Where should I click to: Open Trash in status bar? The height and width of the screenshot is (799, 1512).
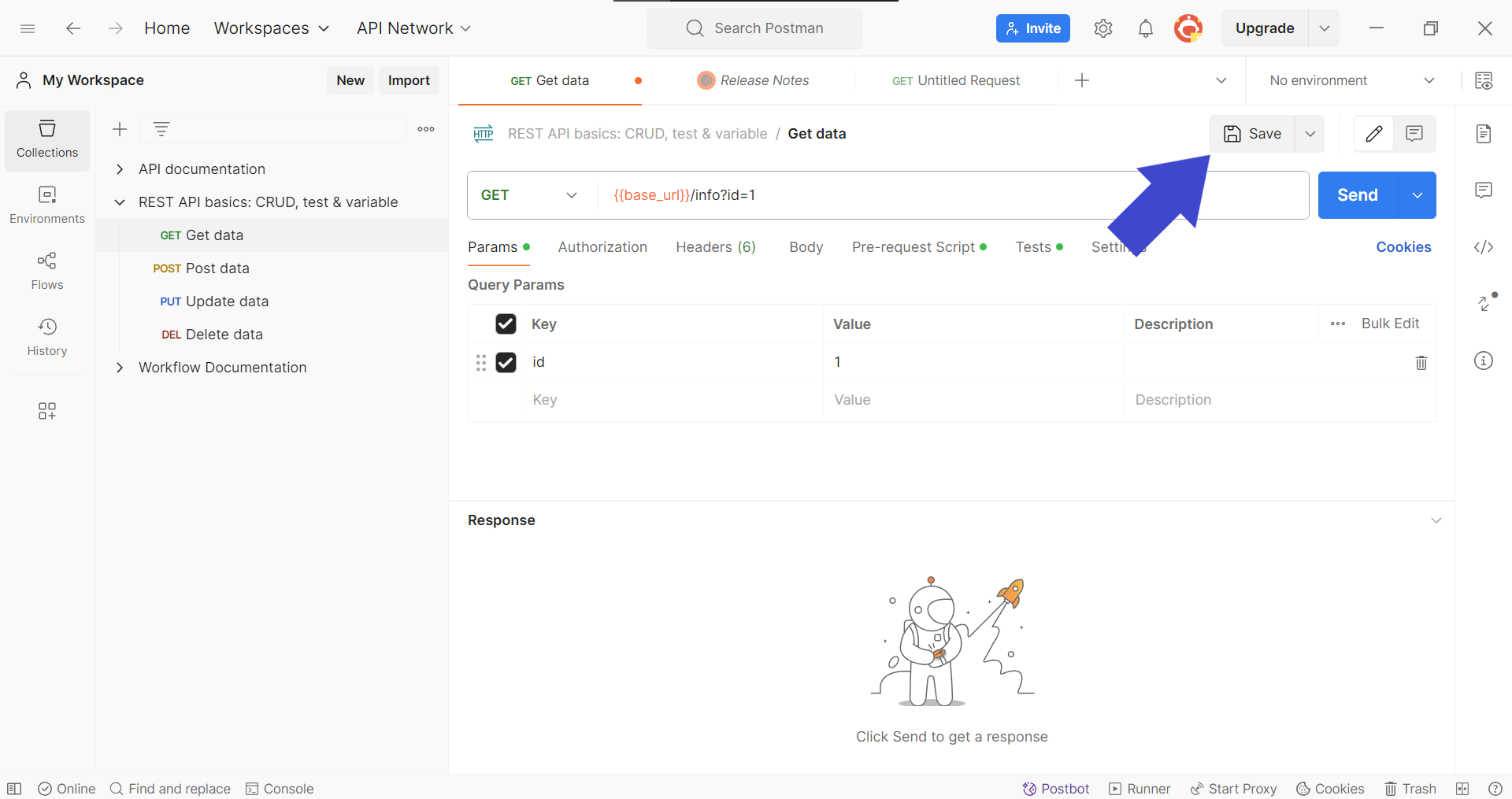pyautogui.click(x=1410, y=789)
